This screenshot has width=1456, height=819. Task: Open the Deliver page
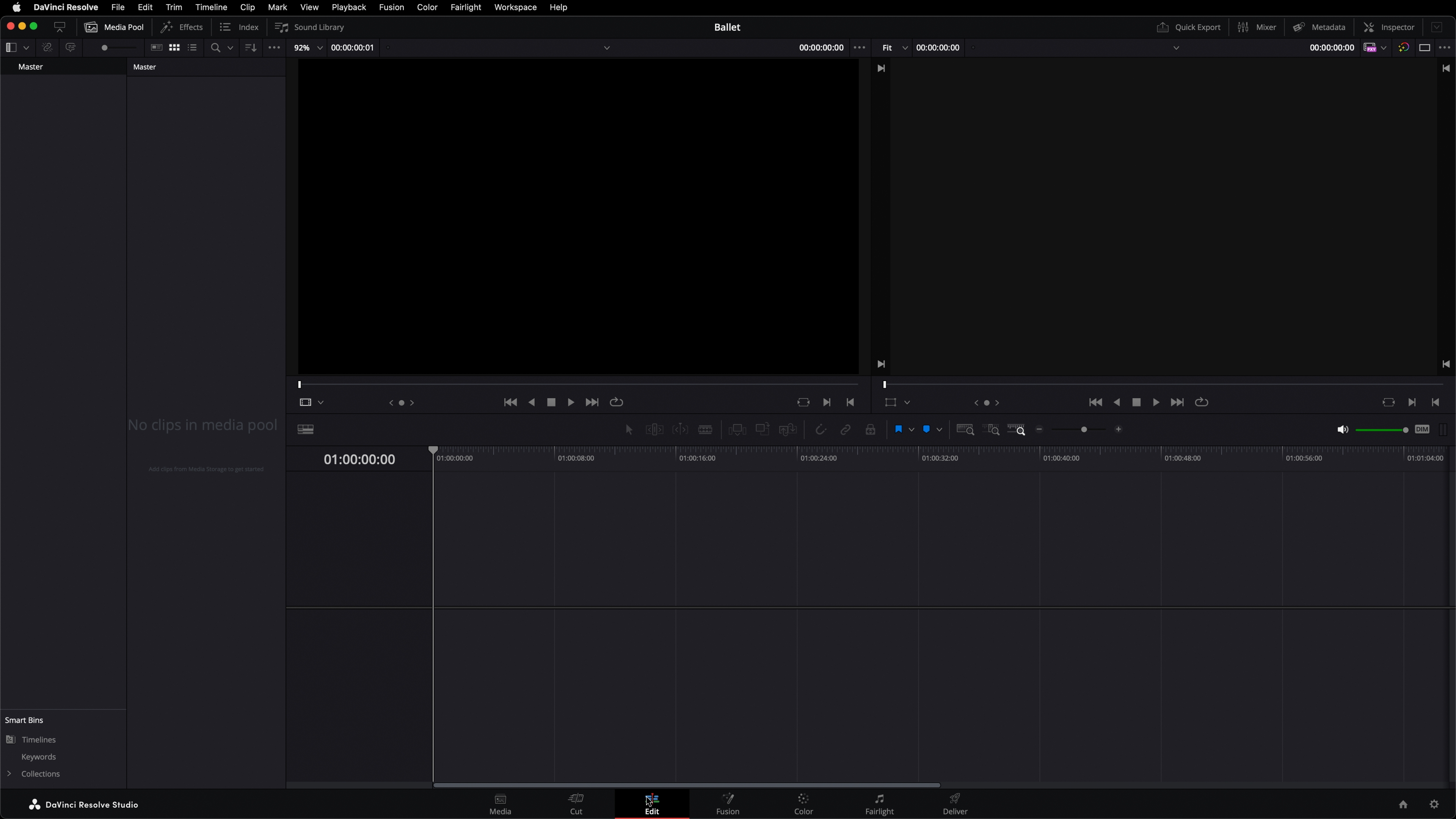point(955,803)
